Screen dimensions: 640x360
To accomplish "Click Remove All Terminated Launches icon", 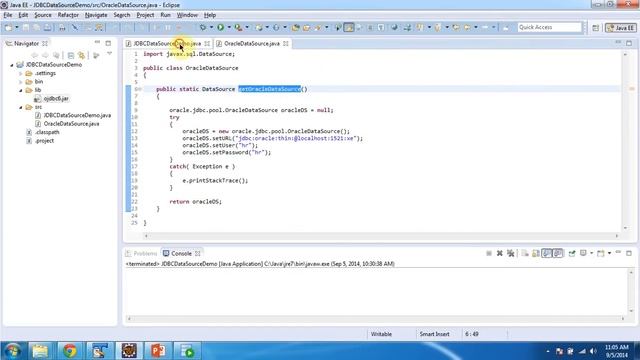I will 510,253.
